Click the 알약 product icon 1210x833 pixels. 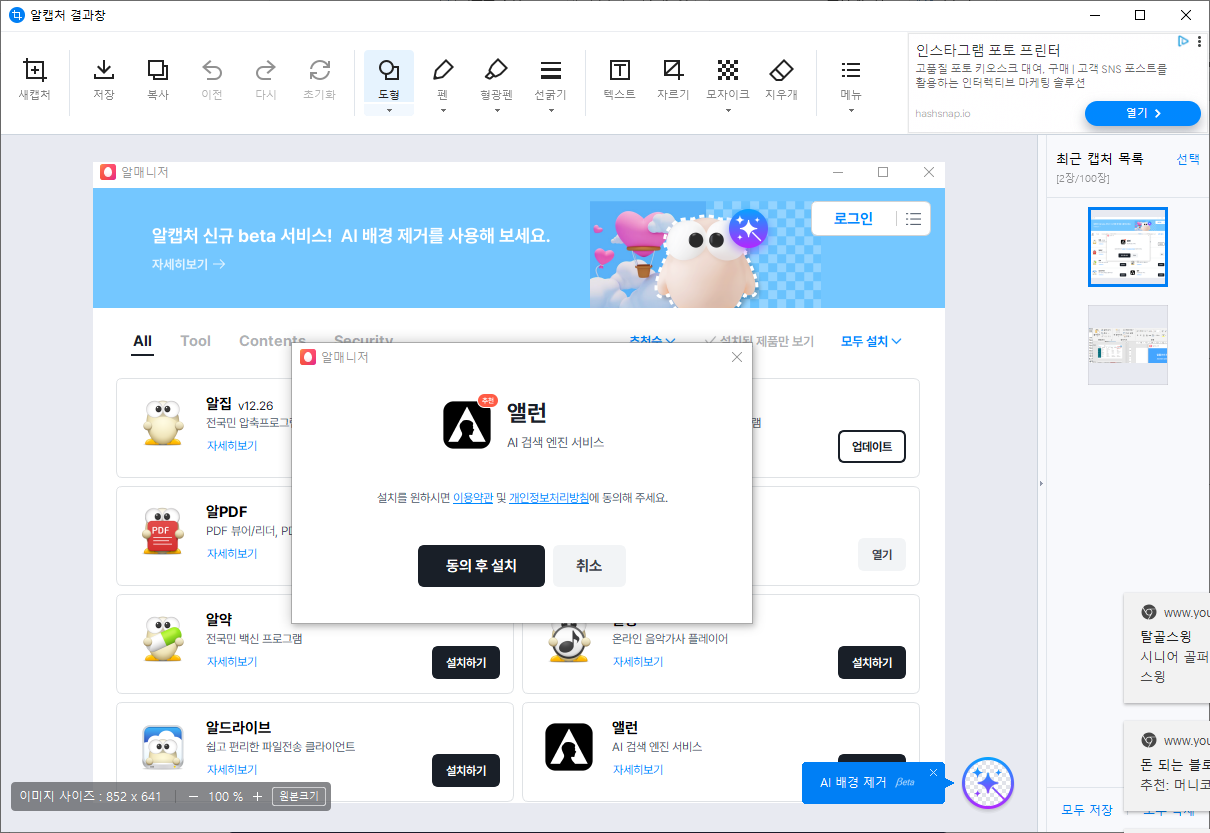pyautogui.click(x=162, y=640)
